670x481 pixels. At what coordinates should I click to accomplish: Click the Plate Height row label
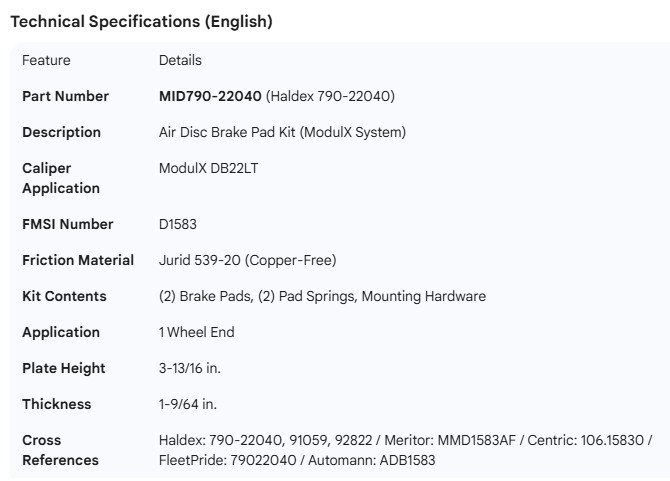click(63, 368)
